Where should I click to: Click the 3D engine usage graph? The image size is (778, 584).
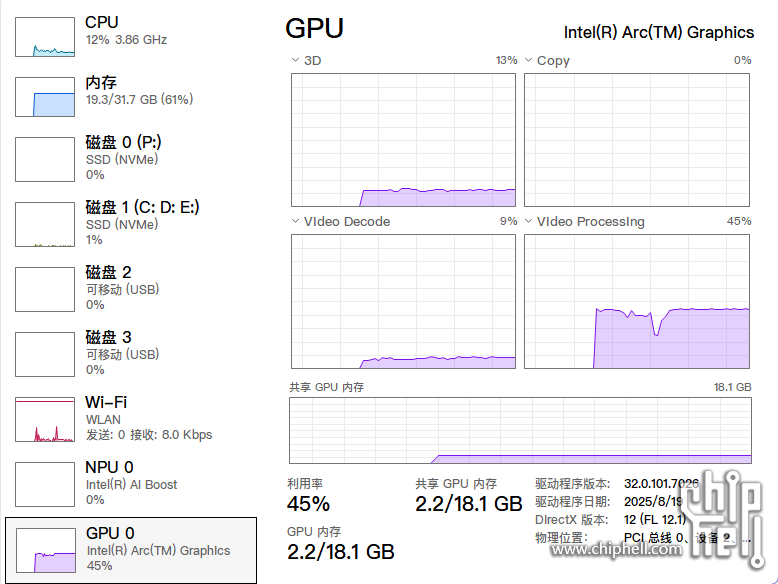tap(403, 140)
